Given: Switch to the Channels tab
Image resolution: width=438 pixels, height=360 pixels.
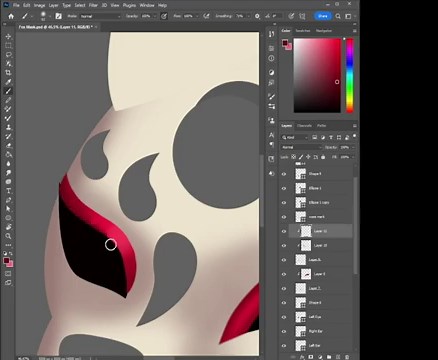Looking at the screenshot, I should pyautogui.click(x=304, y=126).
